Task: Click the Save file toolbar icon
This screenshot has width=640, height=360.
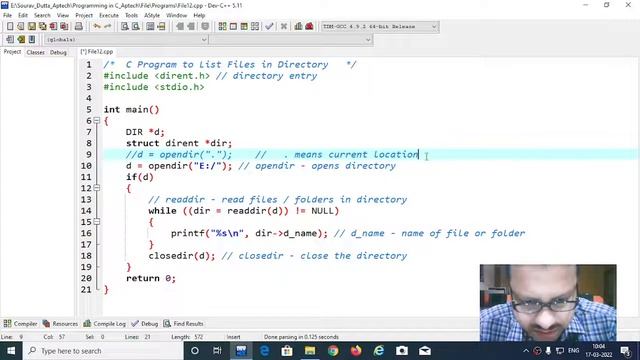Action: pos(31,27)
